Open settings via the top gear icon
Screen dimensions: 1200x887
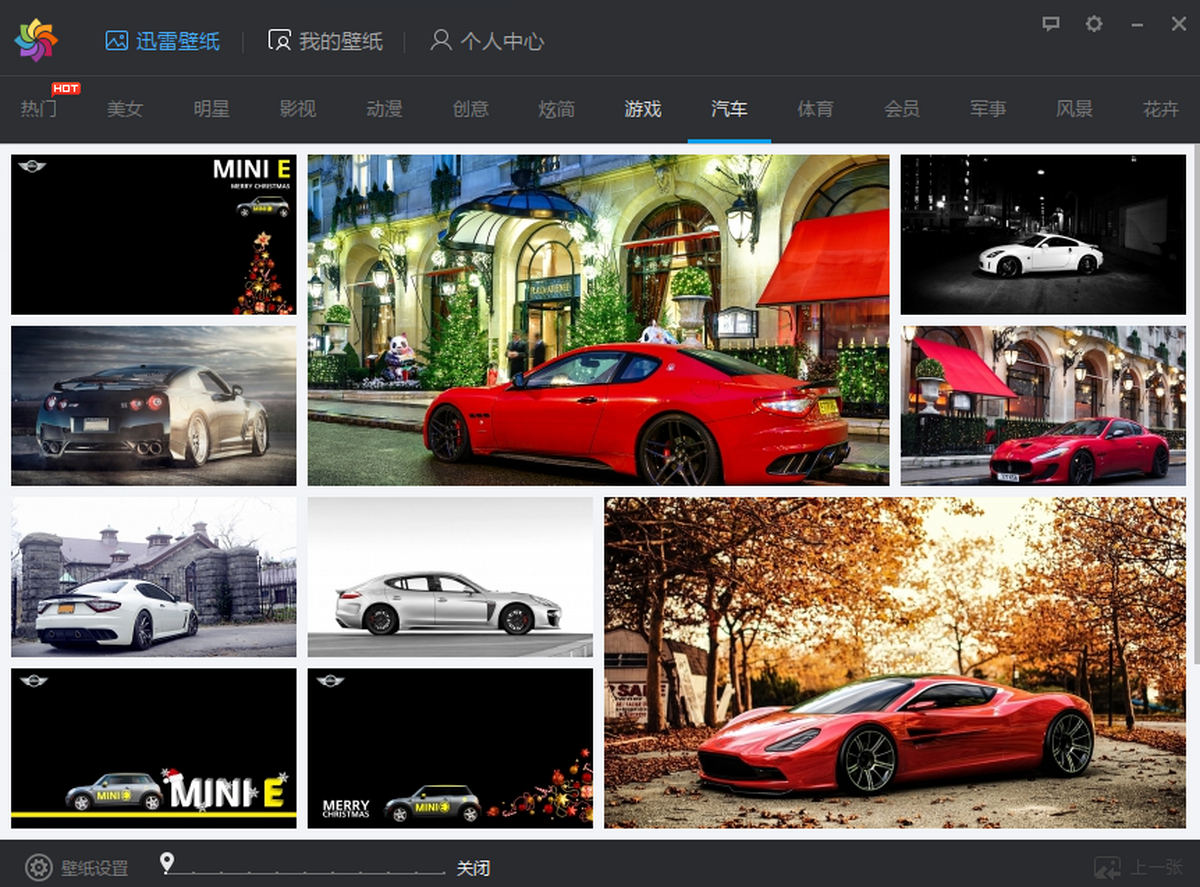coord(1094,23)
